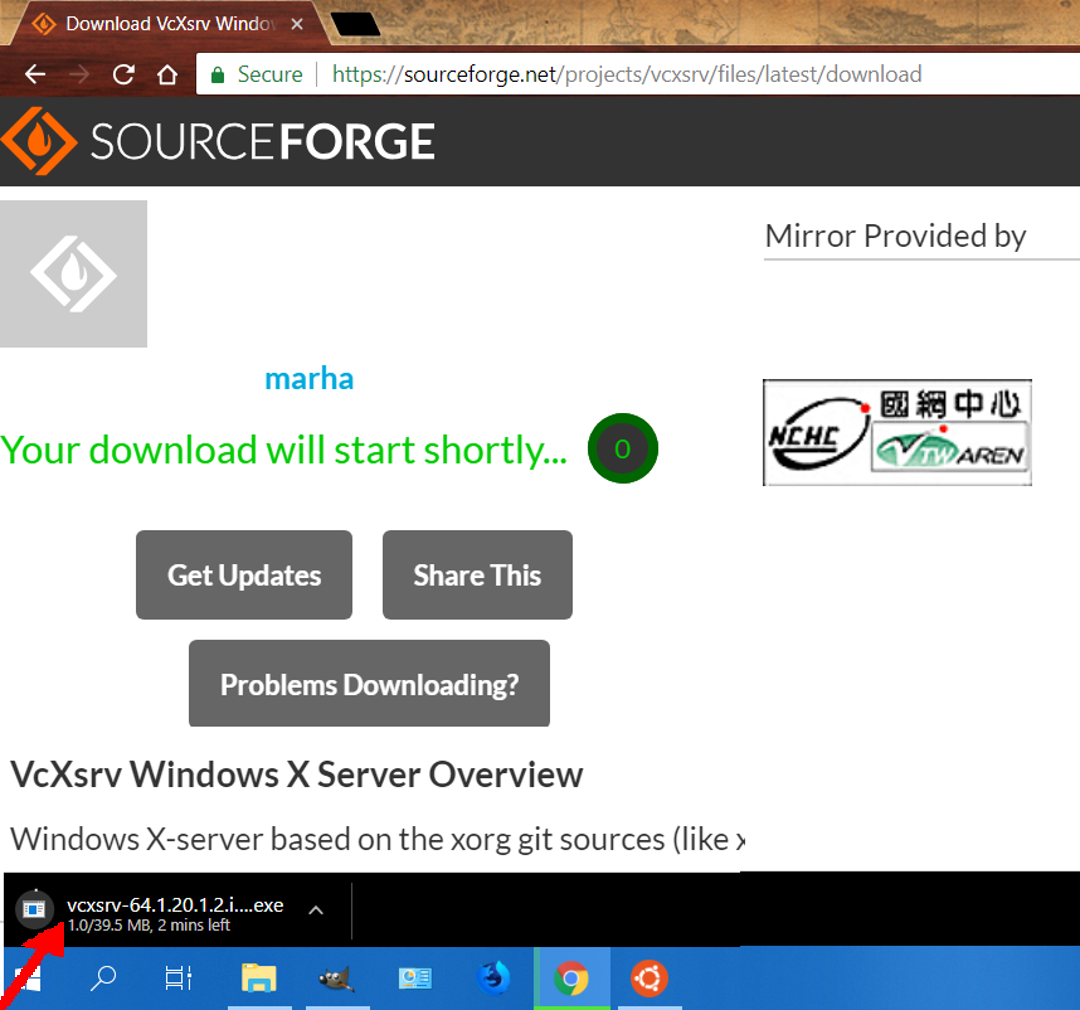Click 'VcXsrv Windows X Server Overview' heading
Viewport: 1080px width, 1010px height.
(297, 774)
